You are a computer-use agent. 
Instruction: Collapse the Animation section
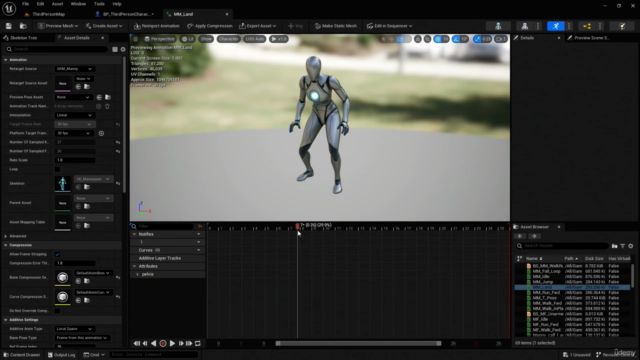6,60
